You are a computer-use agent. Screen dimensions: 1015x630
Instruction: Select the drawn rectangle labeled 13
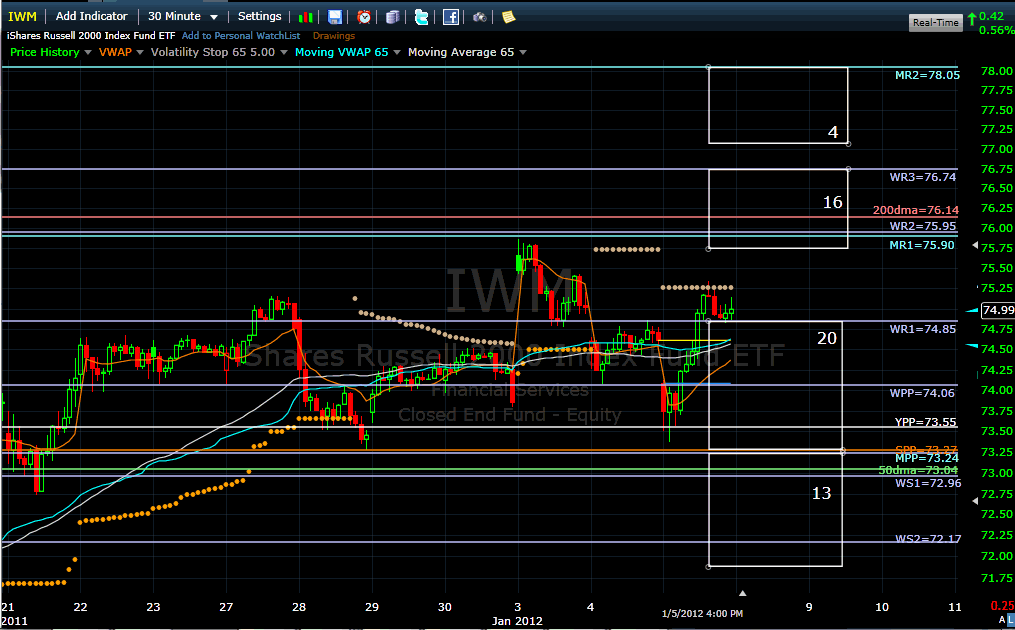(775, 510)
